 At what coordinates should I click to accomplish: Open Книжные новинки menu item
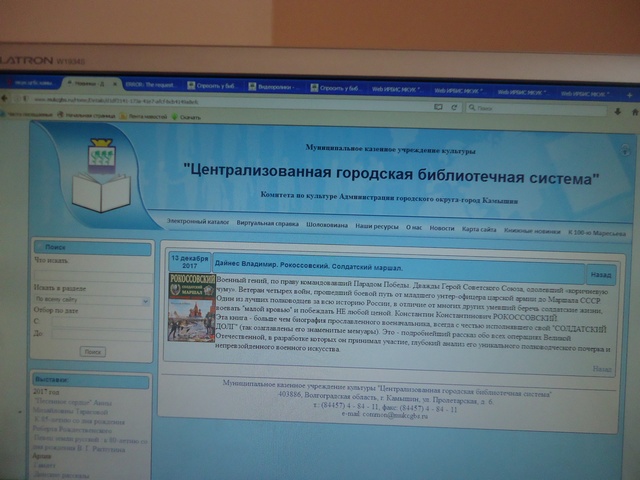532,231
